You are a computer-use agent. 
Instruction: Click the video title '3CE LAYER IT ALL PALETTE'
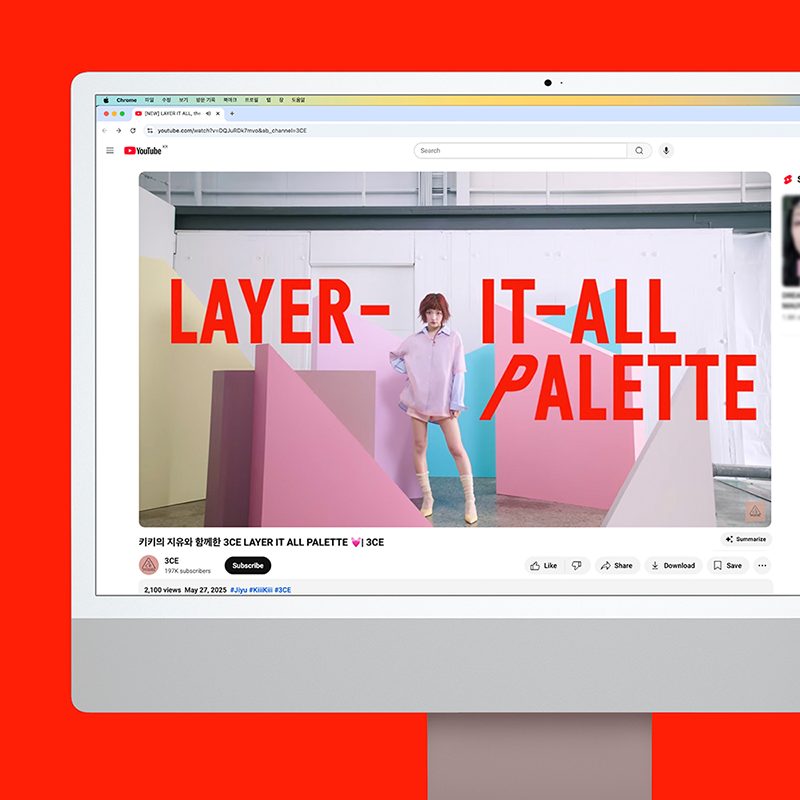(x=286, y=542)
